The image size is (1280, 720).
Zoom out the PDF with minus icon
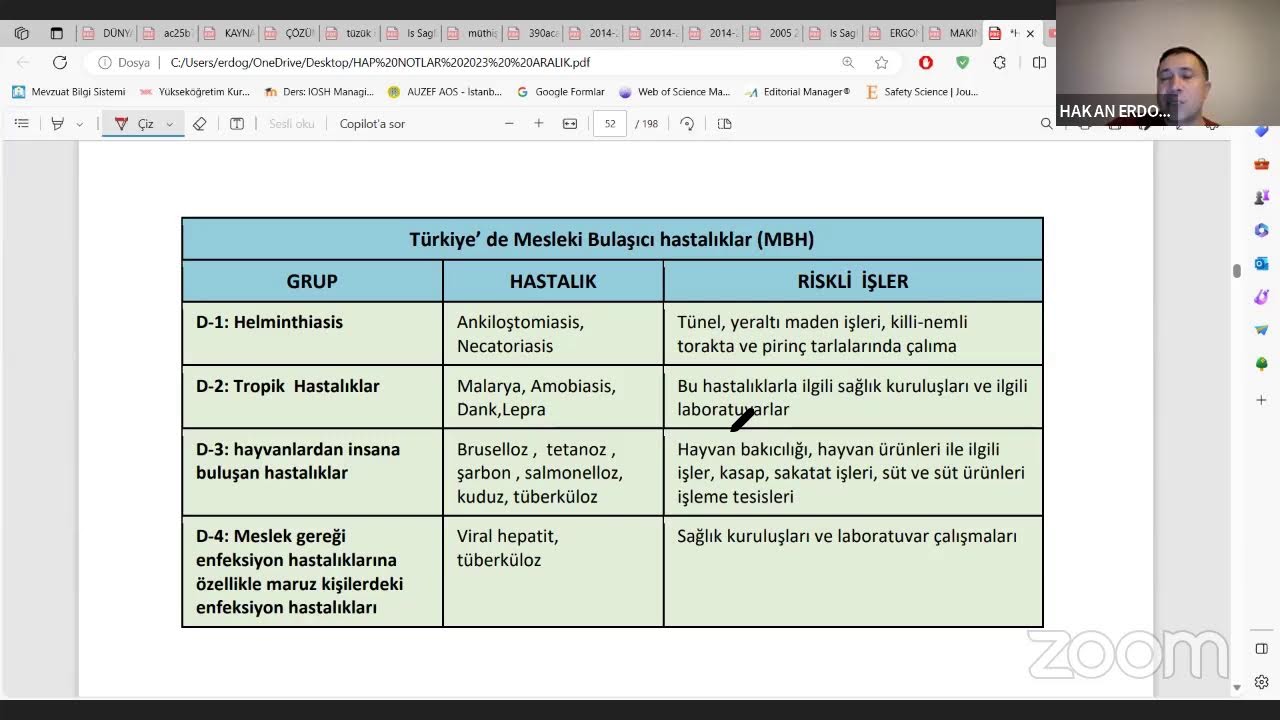pos(509,124)
